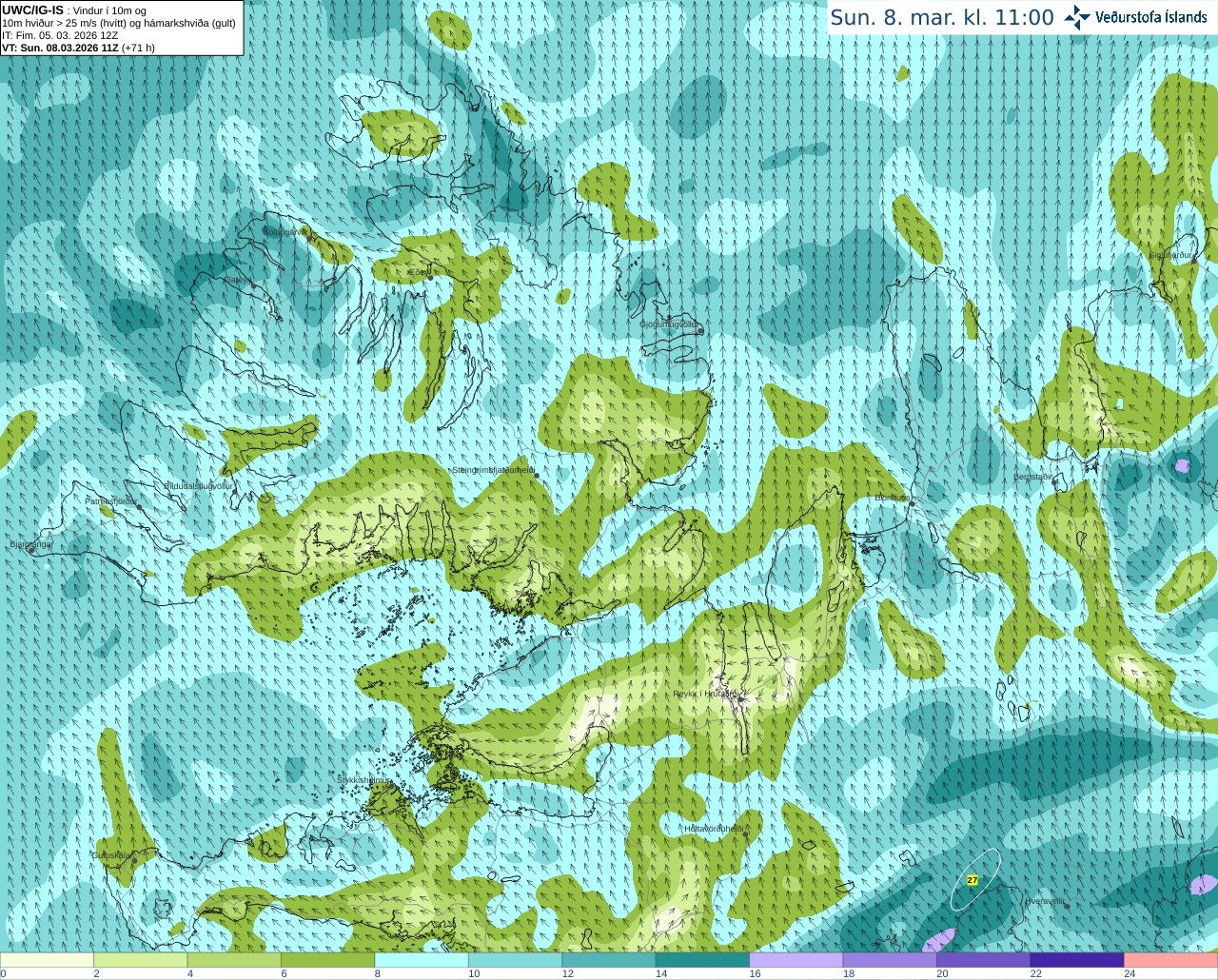Click the Bergstaðir station label
The image size is (1218, 980).
[x=1032, y=477]
